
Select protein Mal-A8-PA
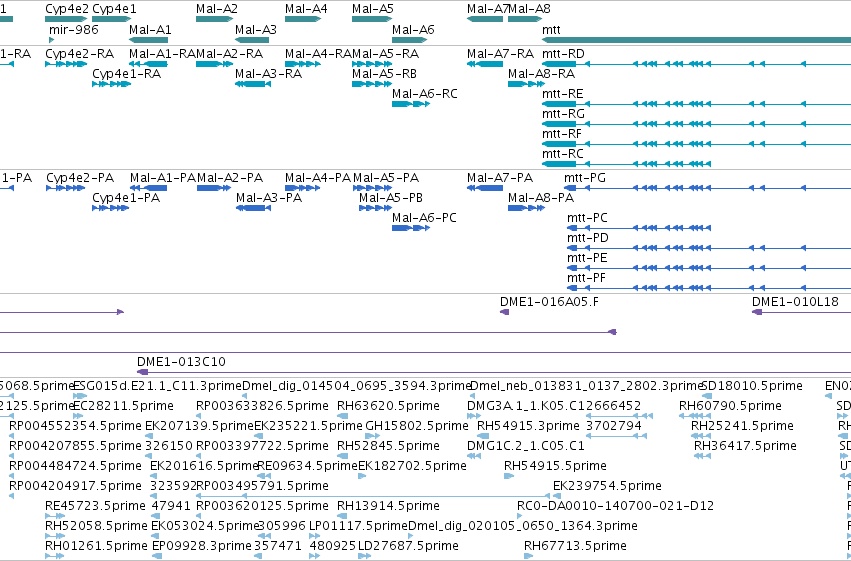coord(526,208)
